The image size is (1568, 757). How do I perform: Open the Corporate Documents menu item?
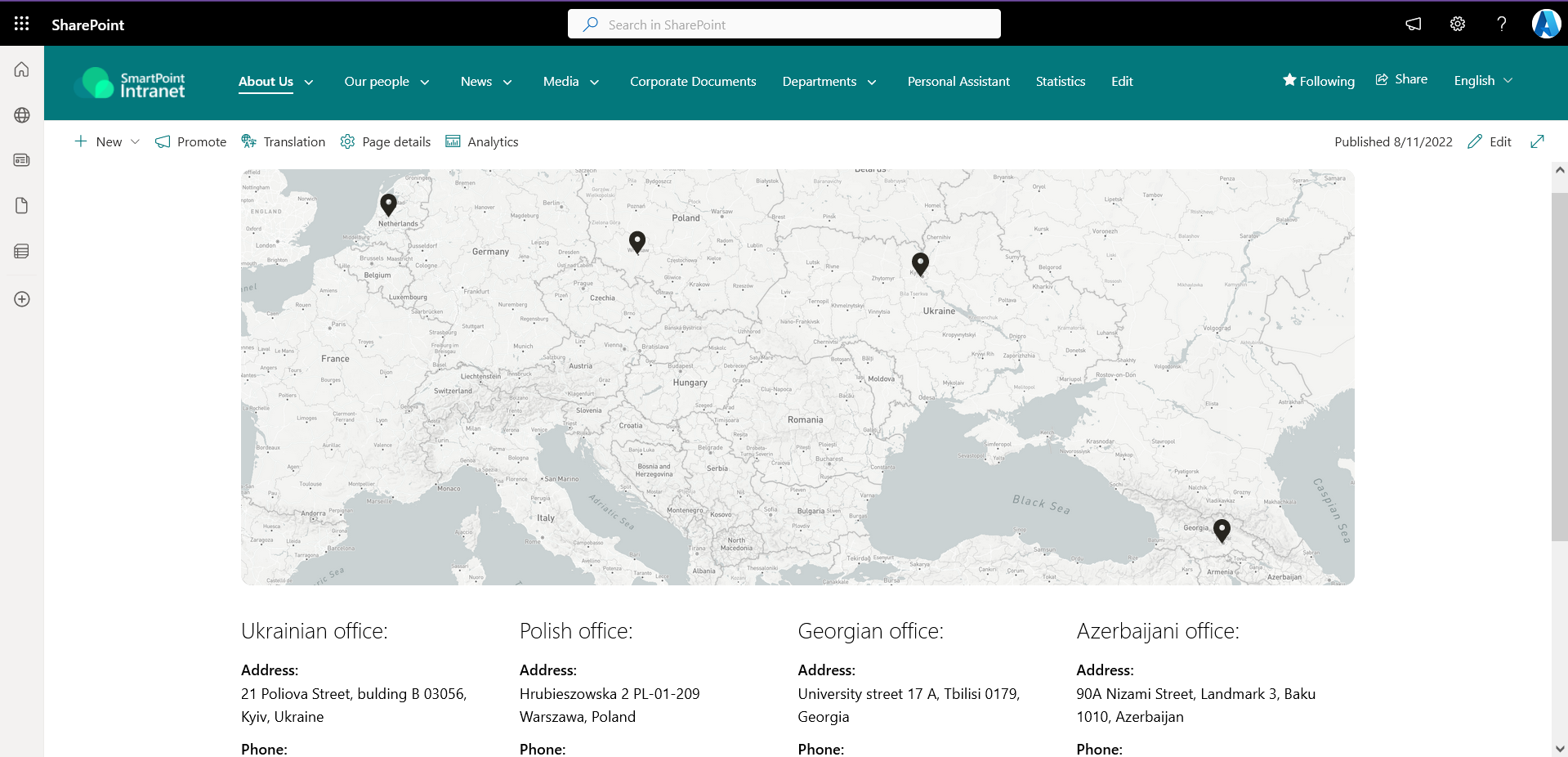click(693, 82)
